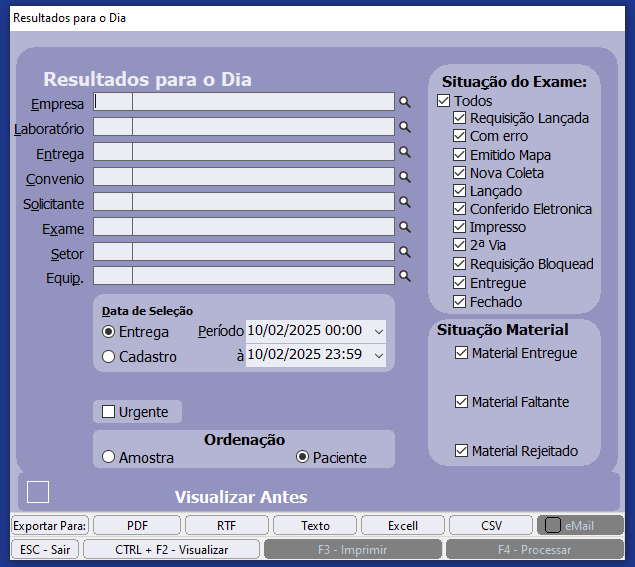Select the Cadastro date radio button
635x567 pixels.
pyautogui.click(x=109, y=356)
